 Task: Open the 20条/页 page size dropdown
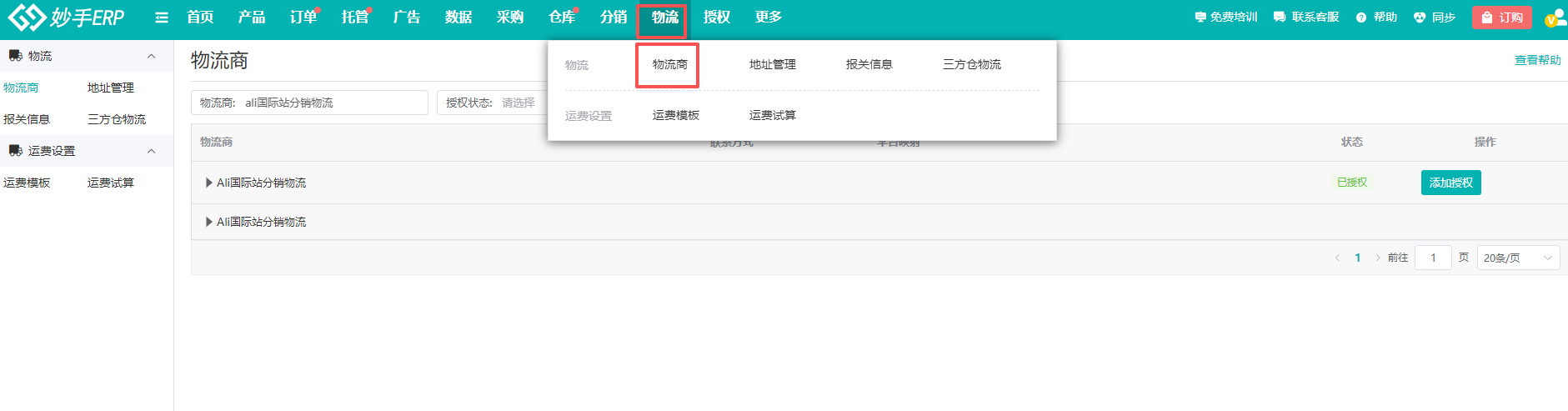[x=1518, y=258]
